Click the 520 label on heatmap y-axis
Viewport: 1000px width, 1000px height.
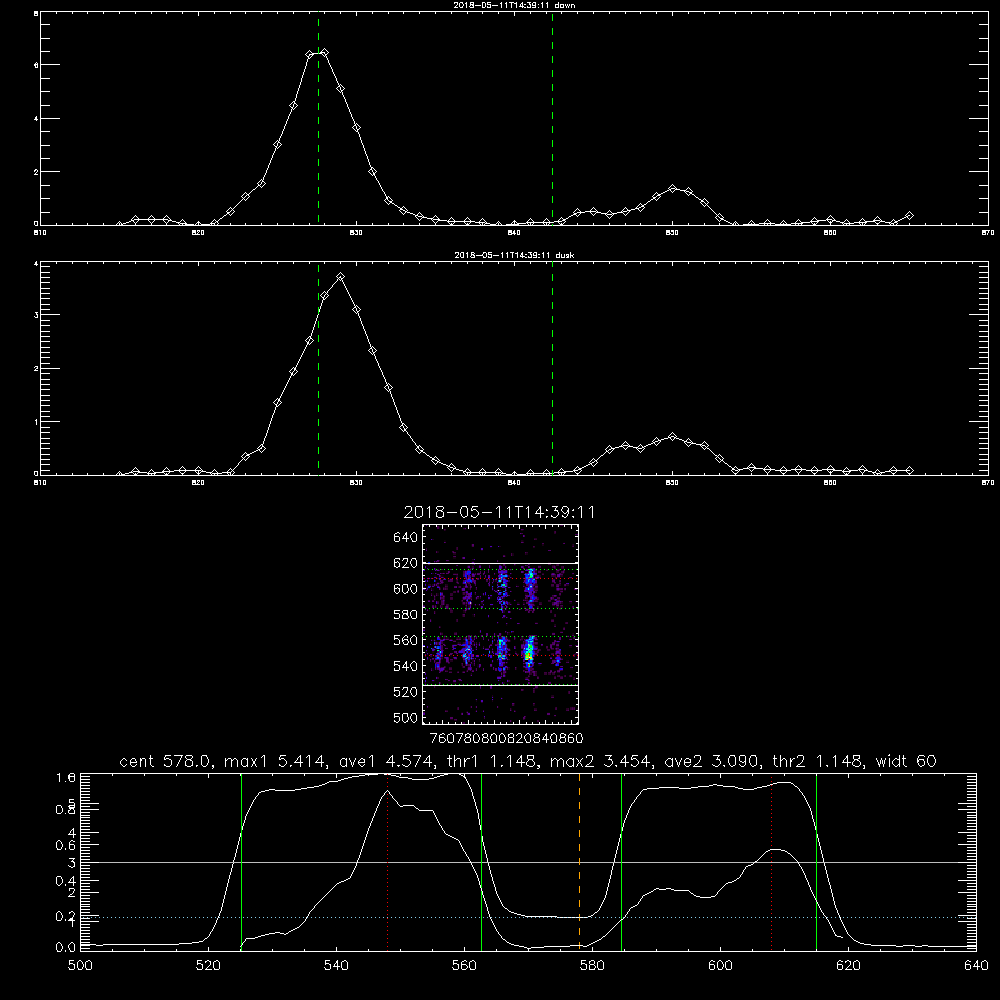pyautogui.click(x=406, y=692)
